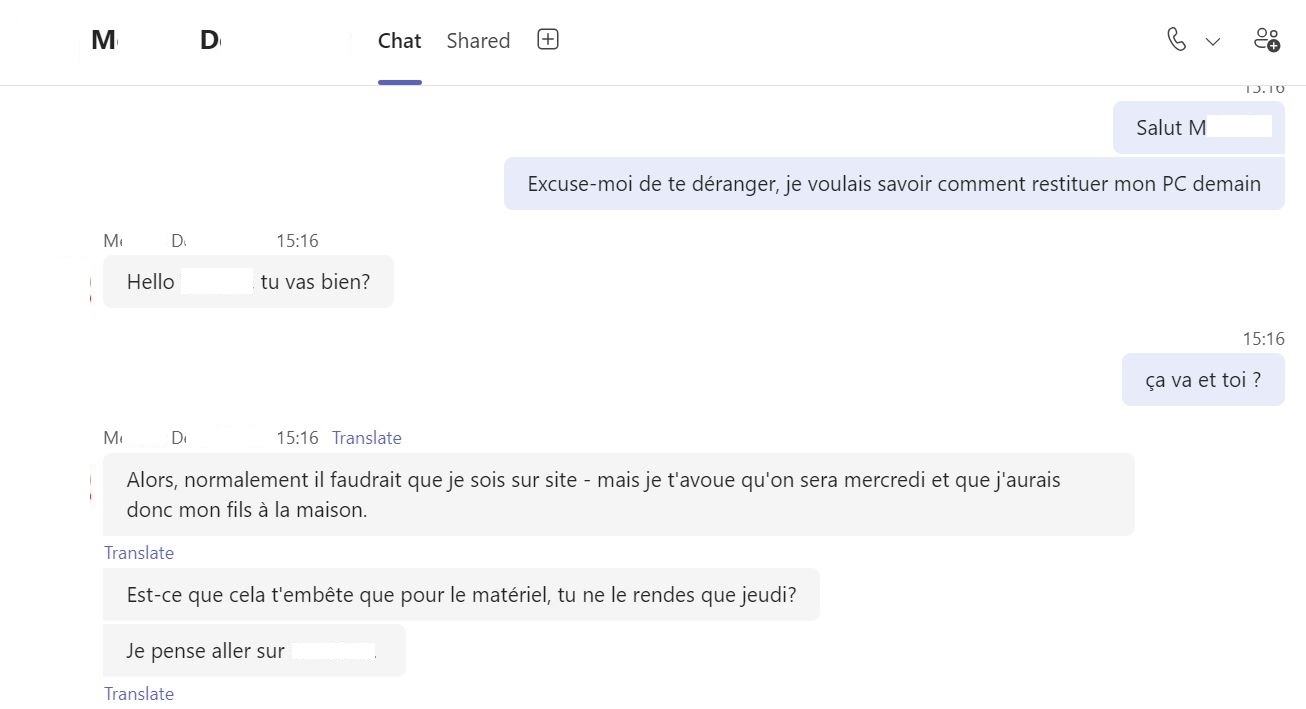Start an audio call using phone icon
The width and height of the screenshot is (1306, 709).
(1177, 40)
